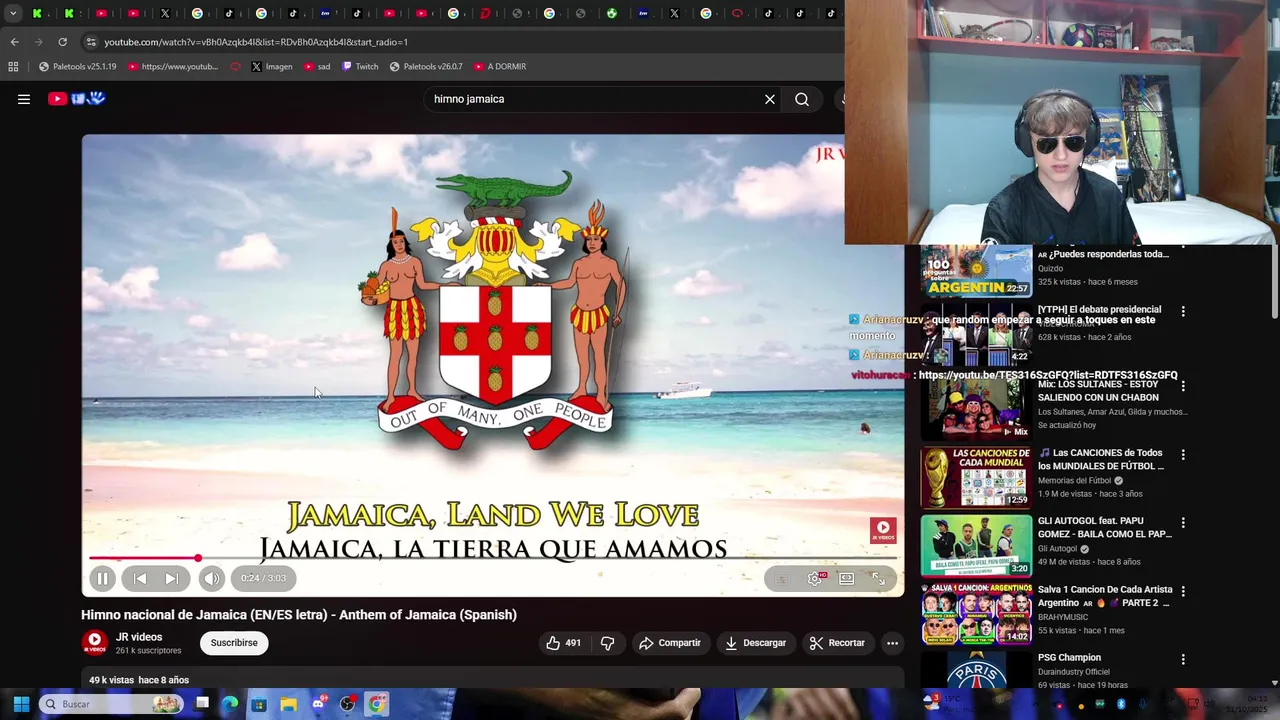Open Microsoft Store from the taskbar
The image size is (1280, 720).
point(259,704)
